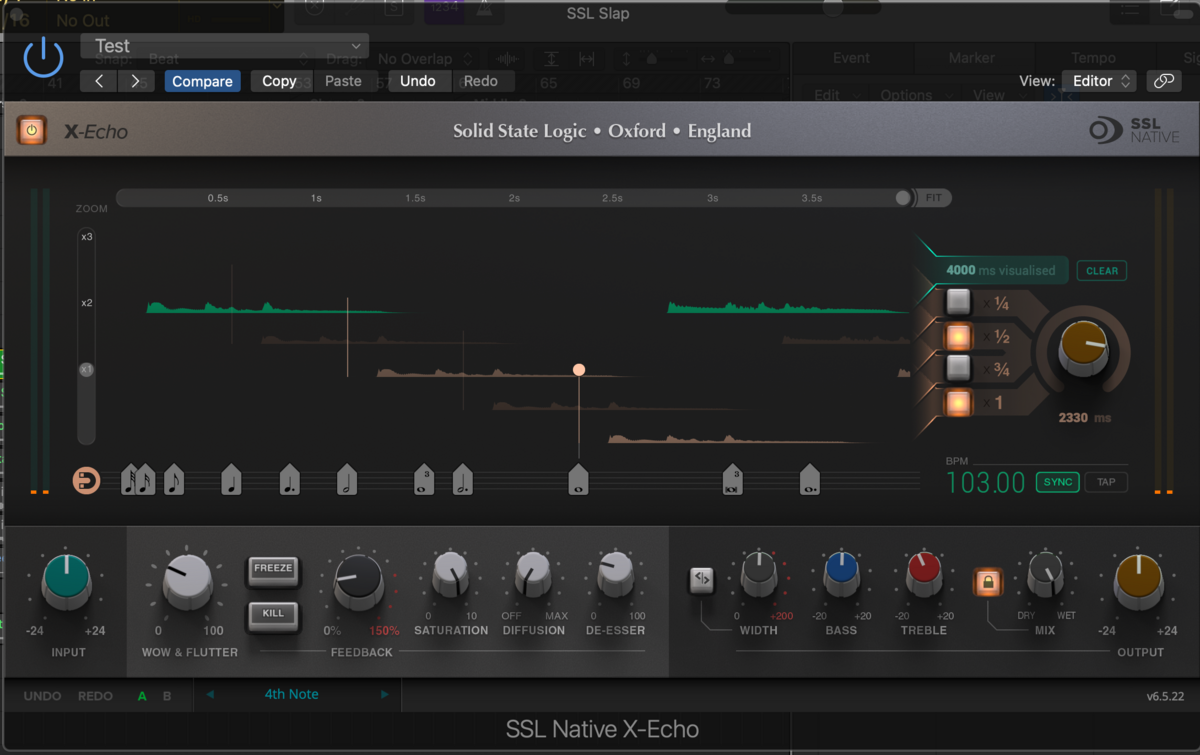Viewport: 1200px width, 755px height.
Task: Click the sidechain link icon
Action: [1162, 81]
